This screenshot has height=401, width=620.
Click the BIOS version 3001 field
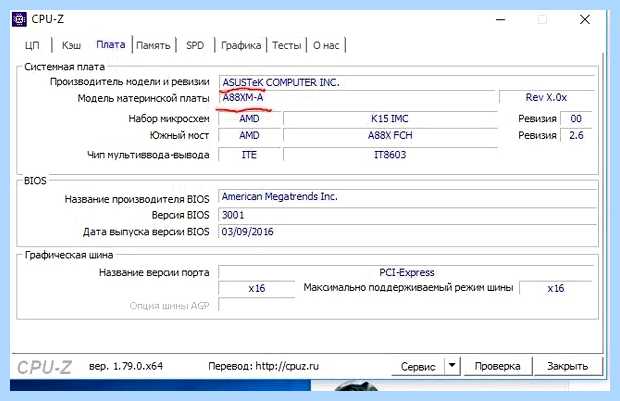click(407, 215)
